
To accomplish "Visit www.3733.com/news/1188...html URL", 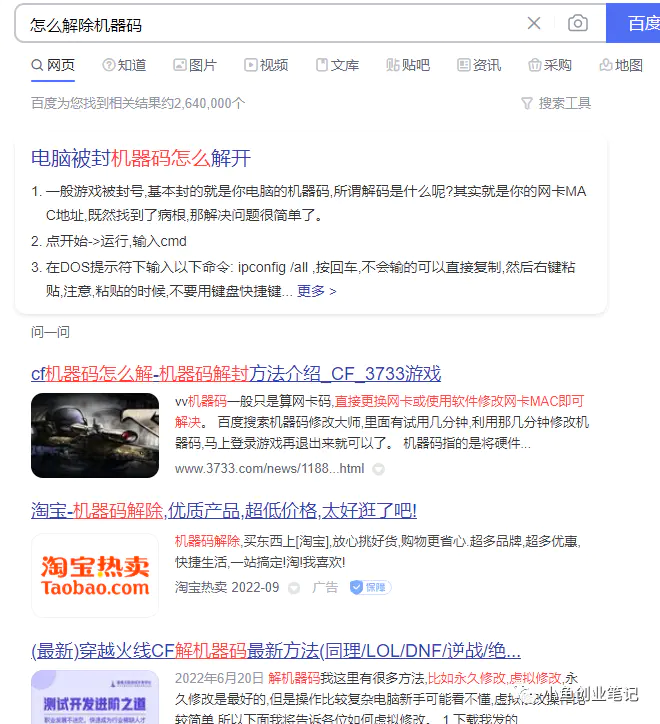I will (x=269, y=469).
